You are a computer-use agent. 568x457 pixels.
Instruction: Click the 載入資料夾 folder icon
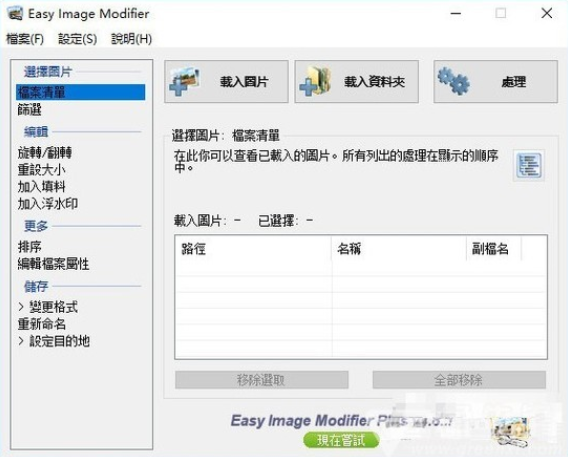(x=315, y=82)
